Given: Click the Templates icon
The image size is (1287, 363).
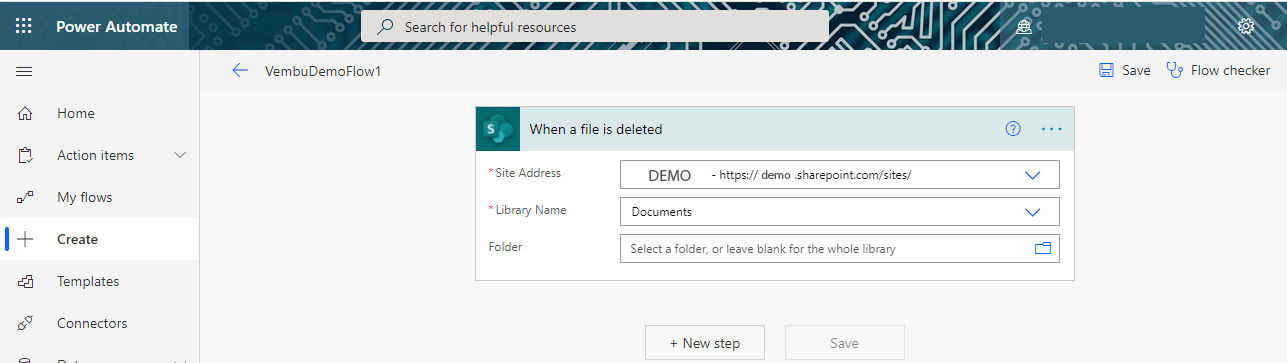Looking at the screenshot, I should pyautogui.click(x=26, y=281).
